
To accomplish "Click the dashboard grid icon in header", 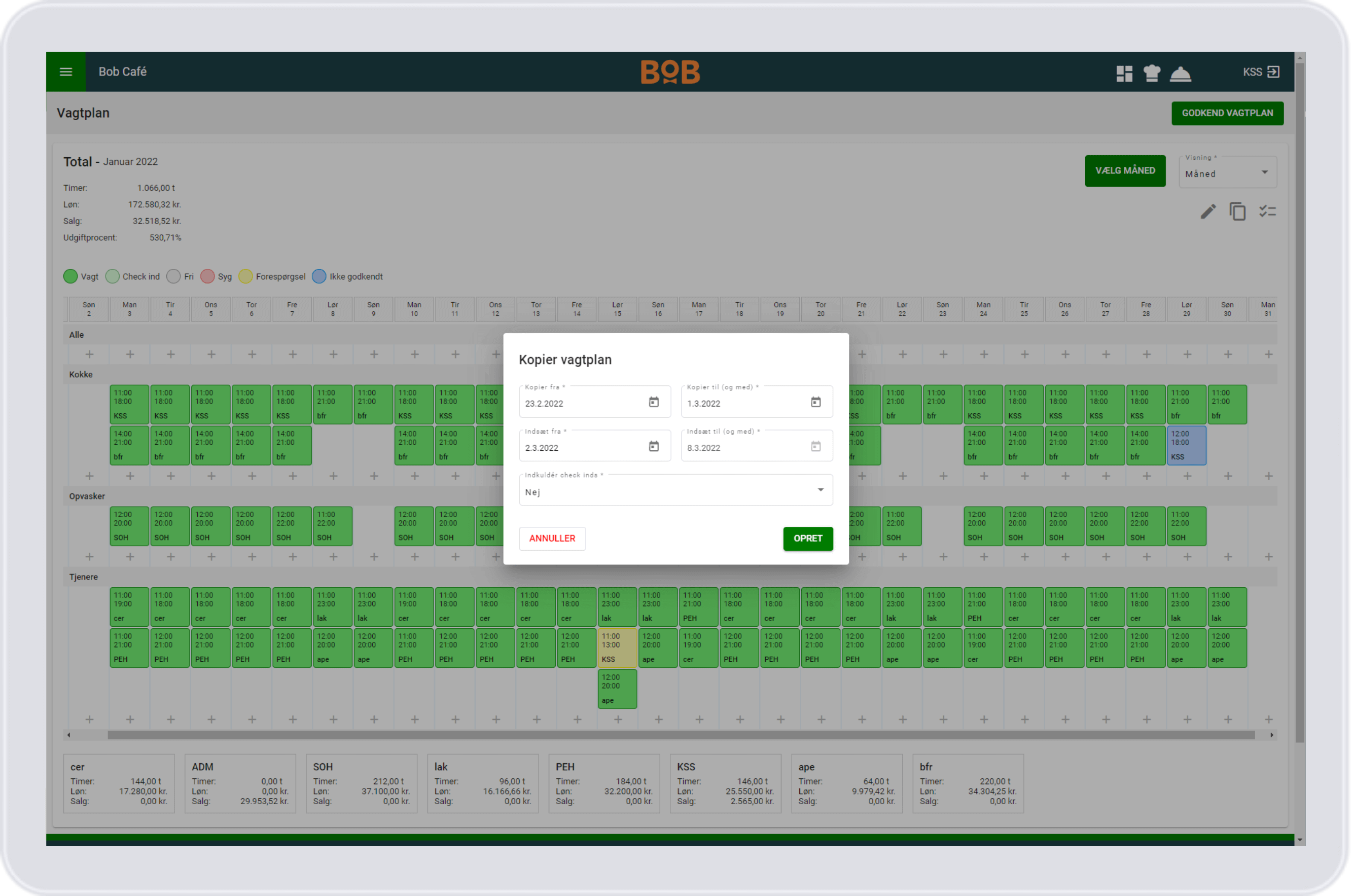I will coord(1124,74).
